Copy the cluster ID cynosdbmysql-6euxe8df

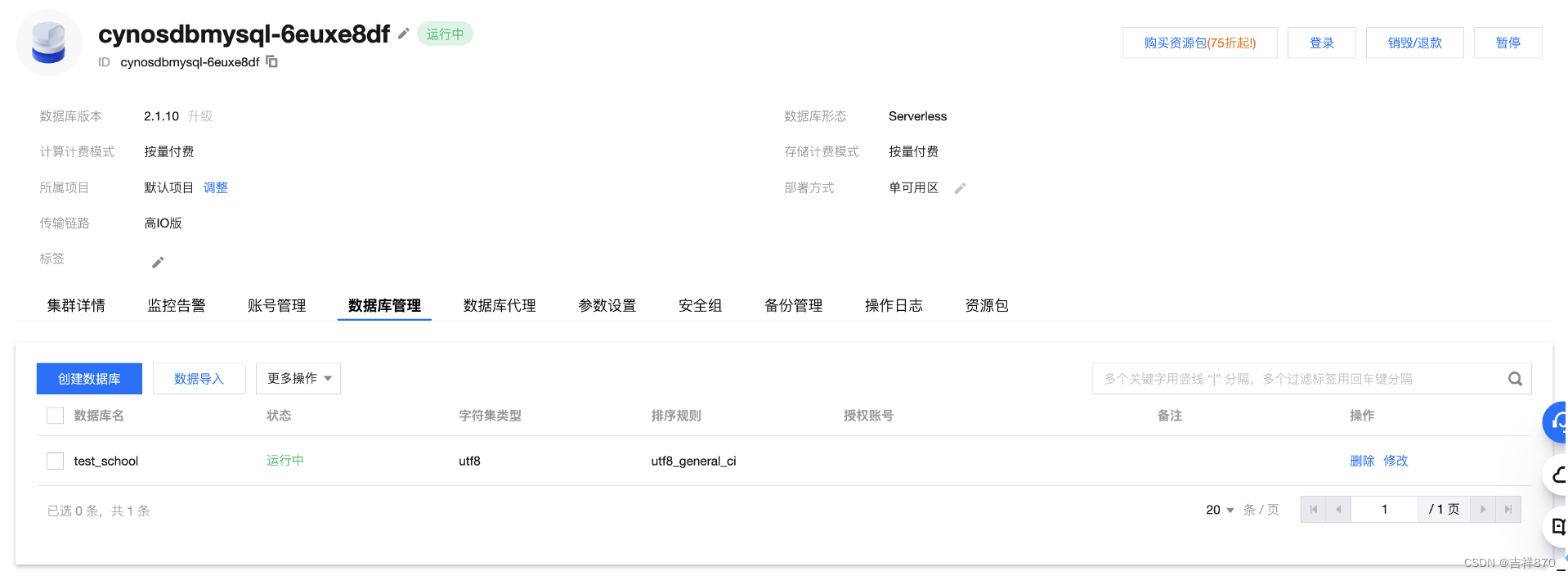coord(272,61)
